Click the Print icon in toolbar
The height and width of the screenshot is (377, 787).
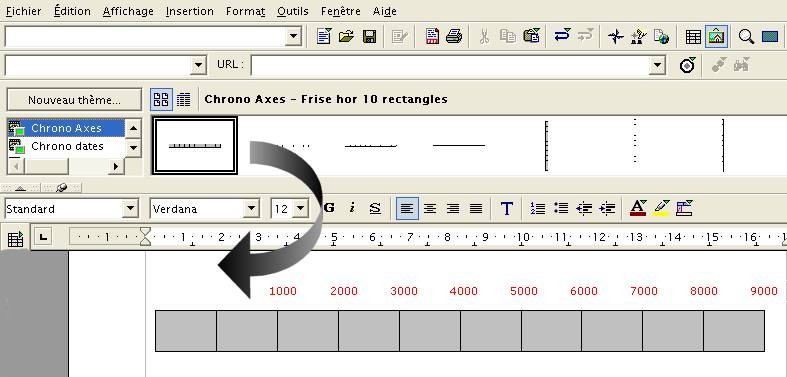(454, 37)
